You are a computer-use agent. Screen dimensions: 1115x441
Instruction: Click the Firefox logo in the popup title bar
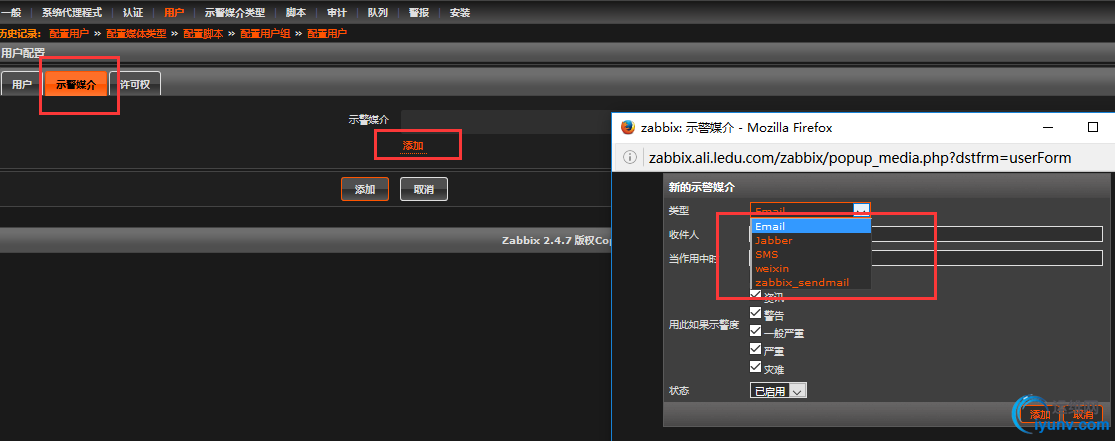627,127
